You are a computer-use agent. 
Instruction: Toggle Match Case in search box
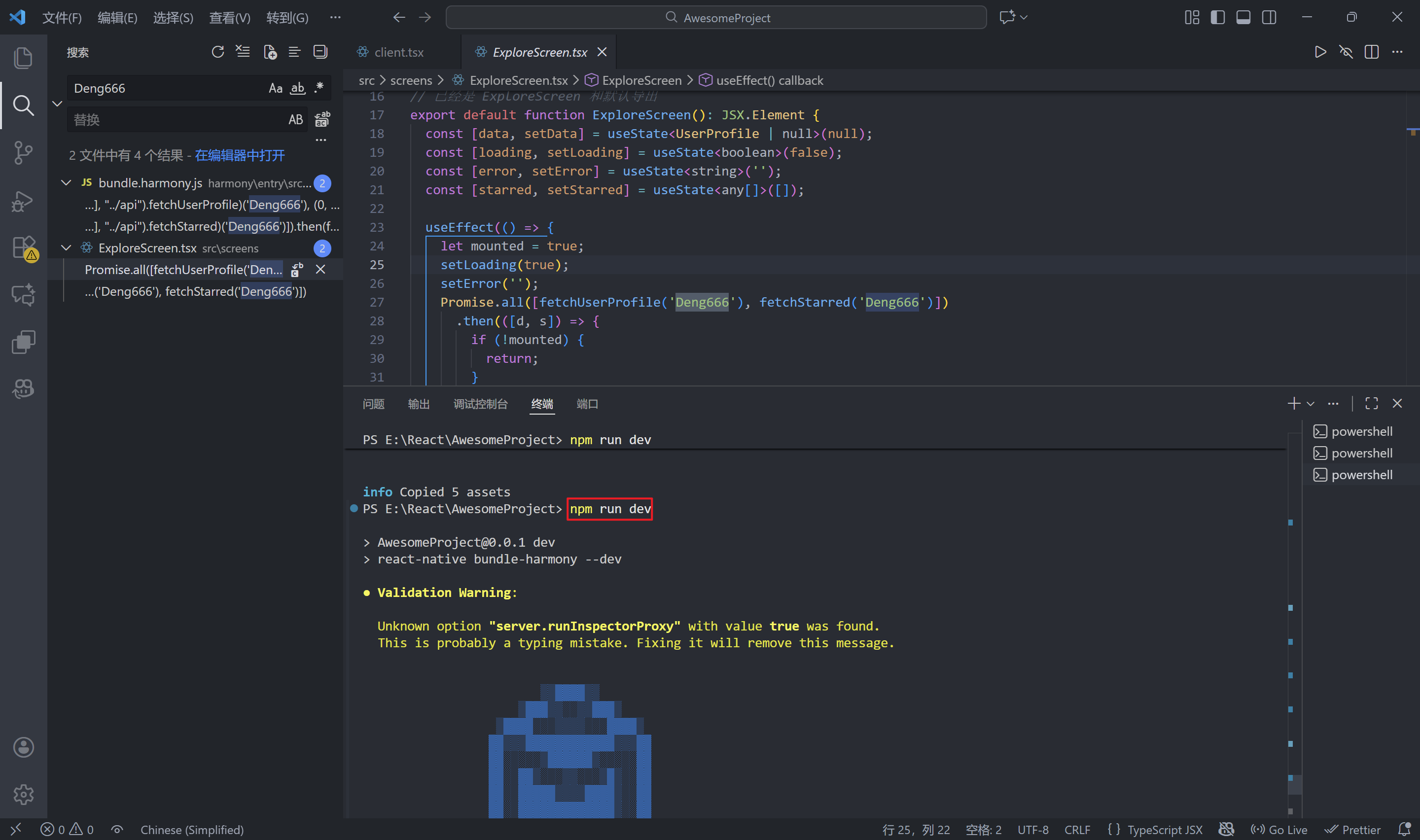pyautogui.click(x=275, y=88)
